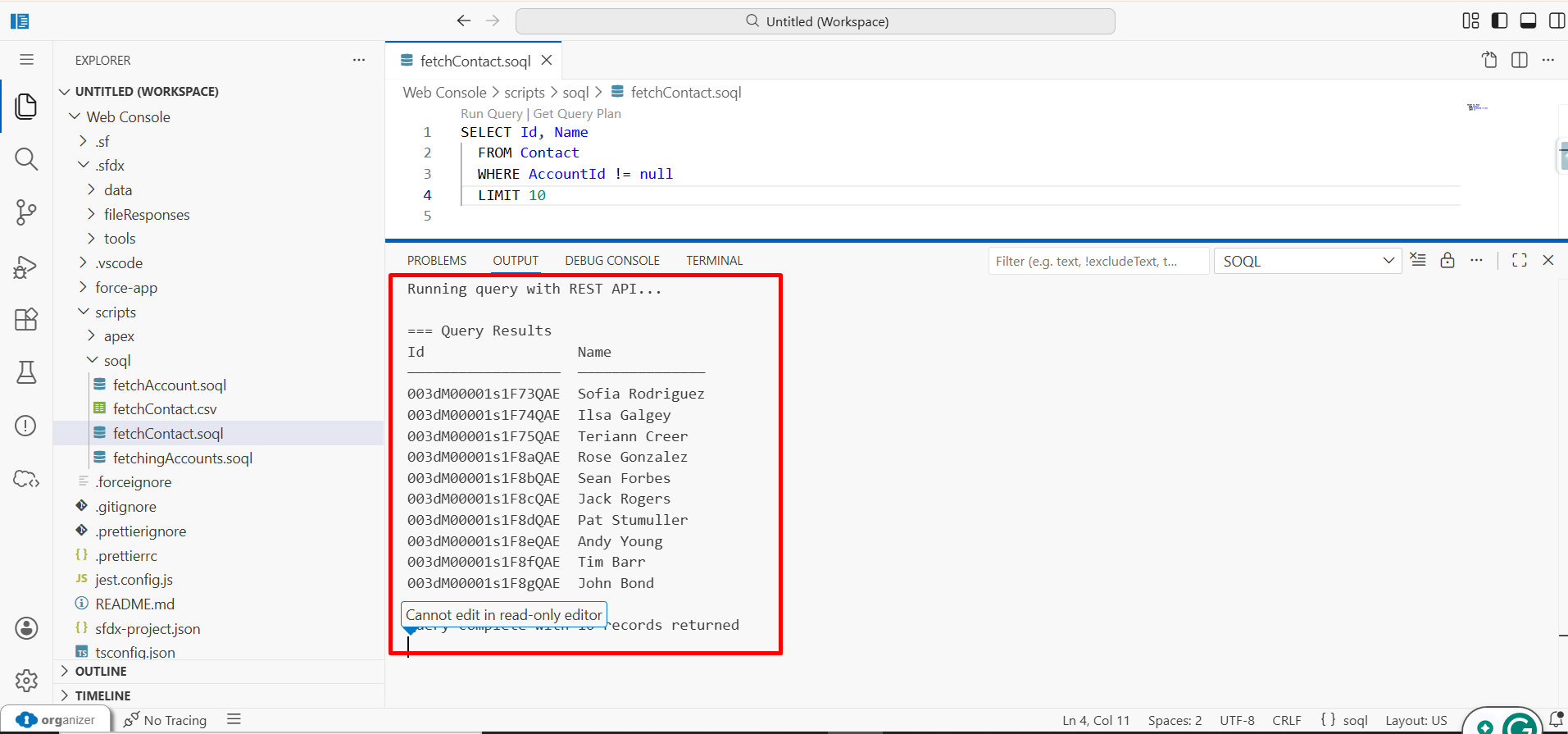Open the notifications bell in status bar
The height and width of the screenshot is (734, 1568).
[1556, 719]
